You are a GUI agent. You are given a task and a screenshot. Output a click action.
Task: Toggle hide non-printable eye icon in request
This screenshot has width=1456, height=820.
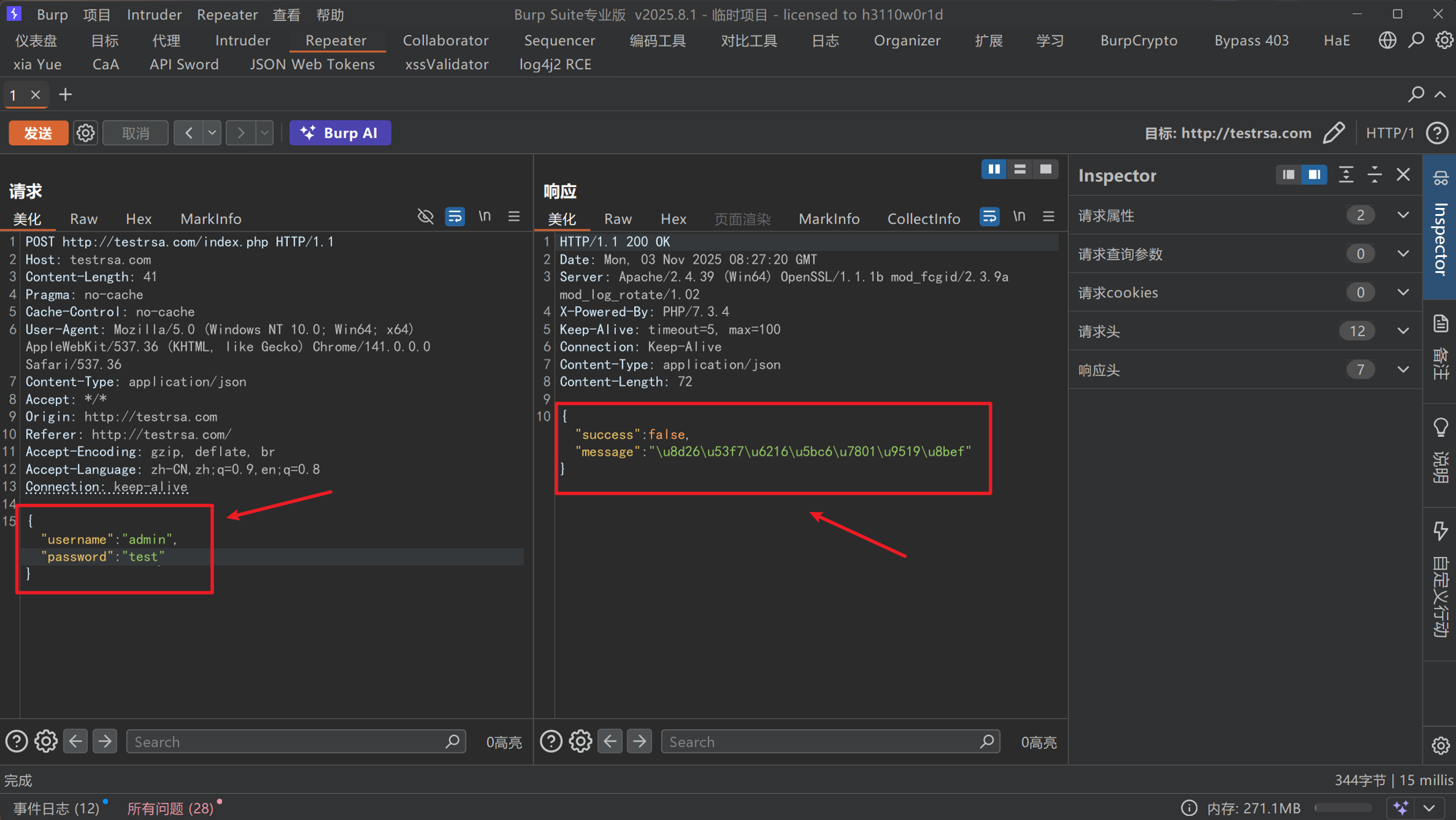tap(425, 217)
